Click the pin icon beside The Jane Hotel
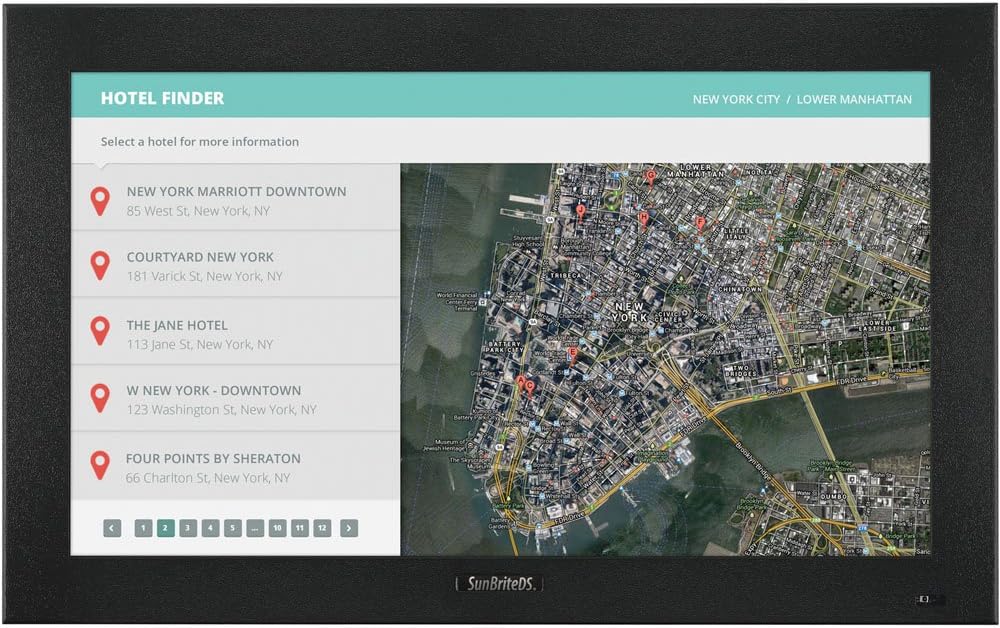 99,332
